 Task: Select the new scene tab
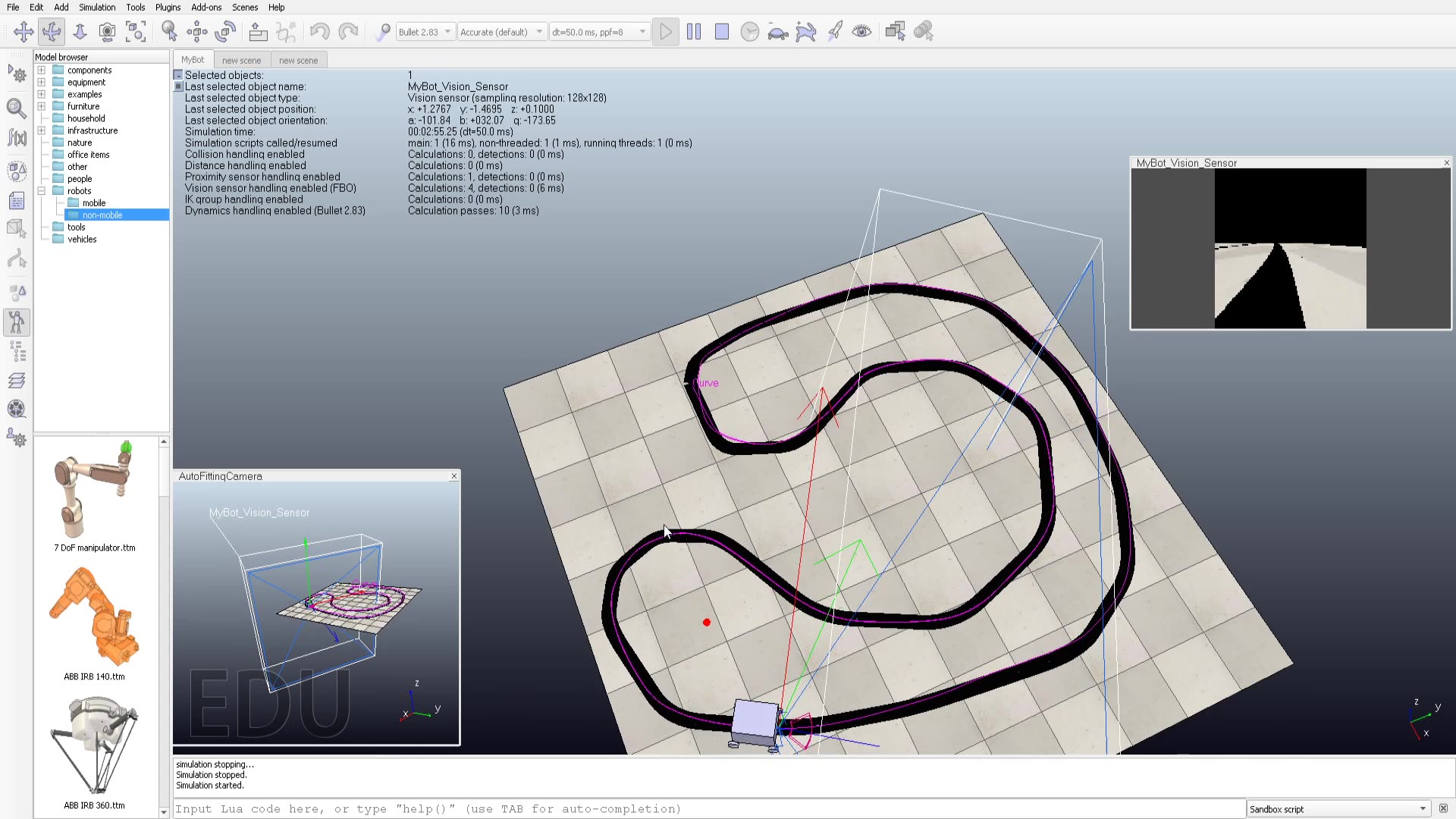[241, 60]
